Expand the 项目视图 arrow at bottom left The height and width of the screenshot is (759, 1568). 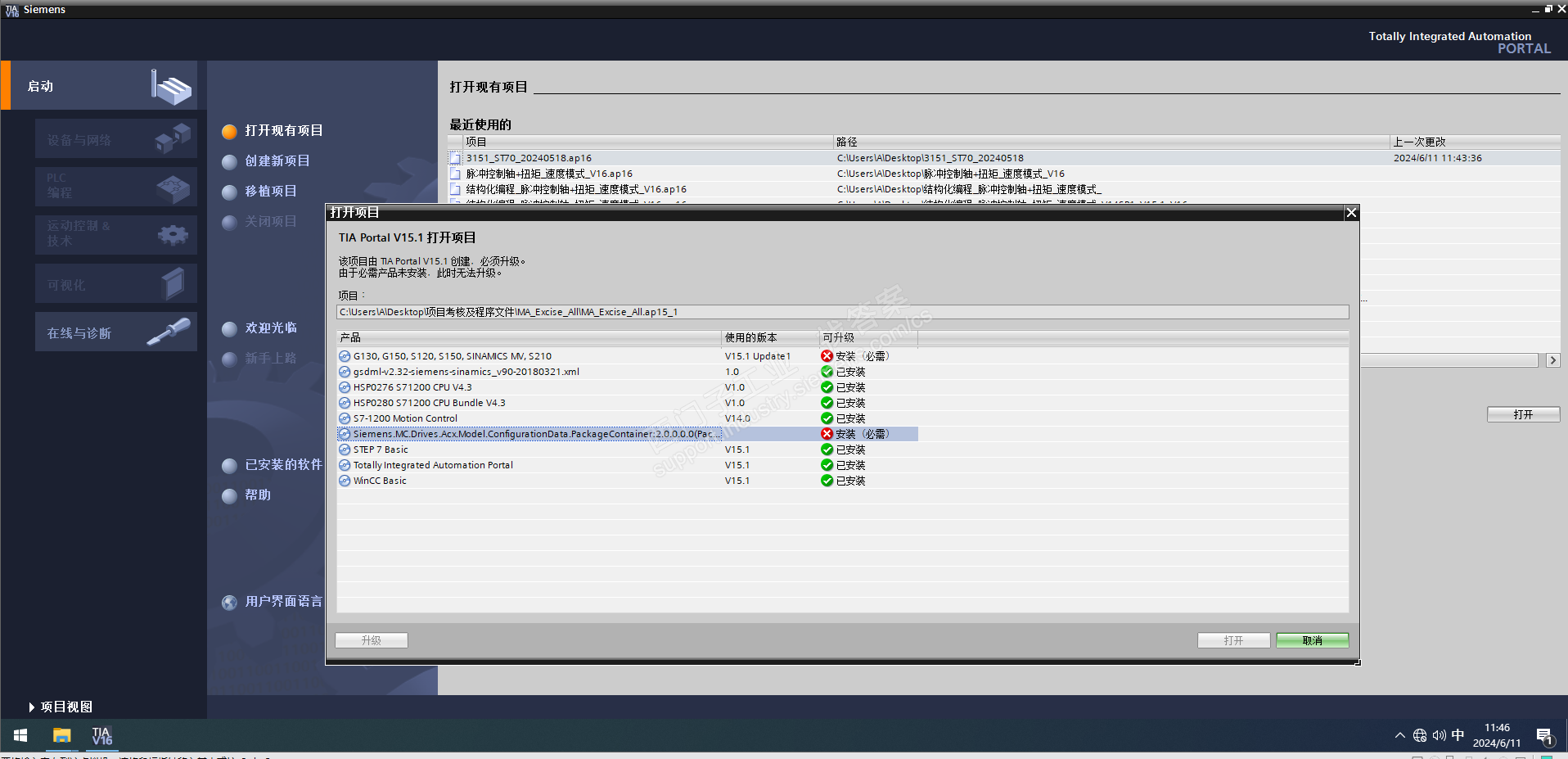coord(31,707)
